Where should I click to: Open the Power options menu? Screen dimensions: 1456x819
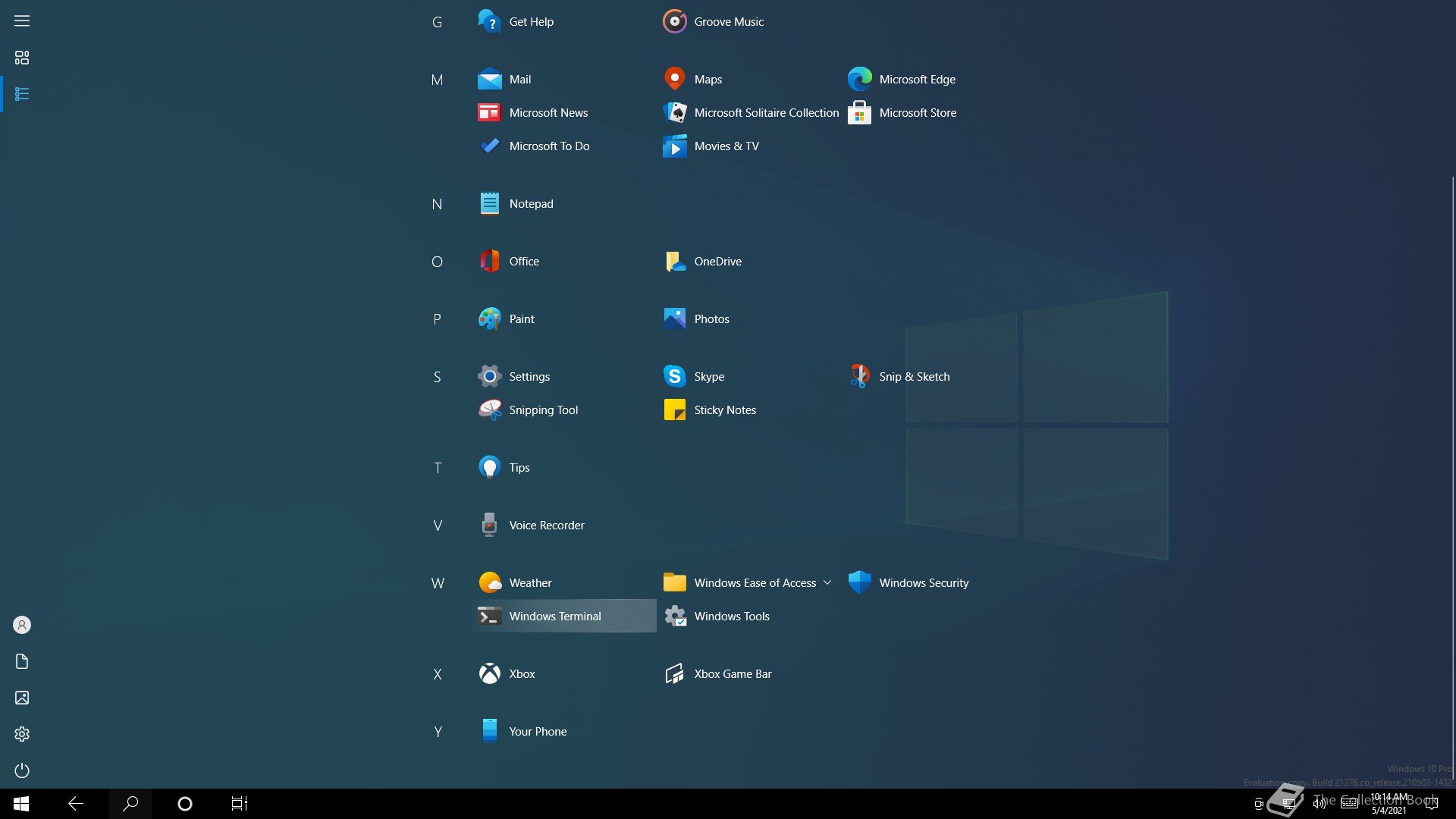(x=22, y=770)
